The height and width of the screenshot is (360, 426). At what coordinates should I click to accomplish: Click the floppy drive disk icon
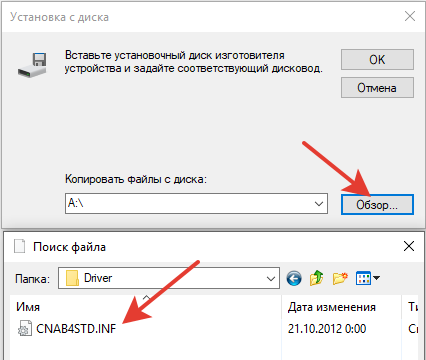(33, 65)
